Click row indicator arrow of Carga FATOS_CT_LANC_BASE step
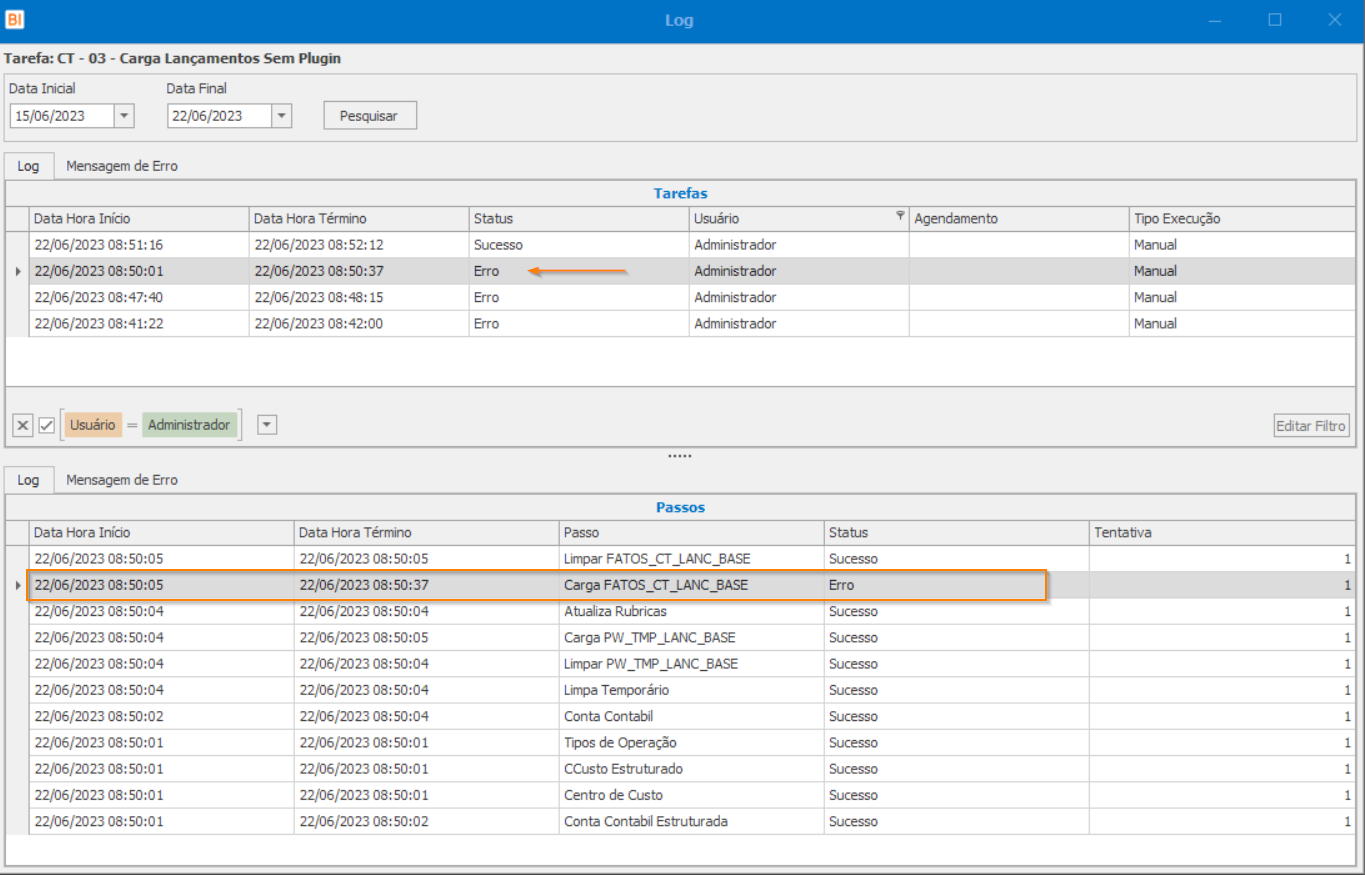The width and height of the screenshot is (1365, 875). tap(17, 585)
